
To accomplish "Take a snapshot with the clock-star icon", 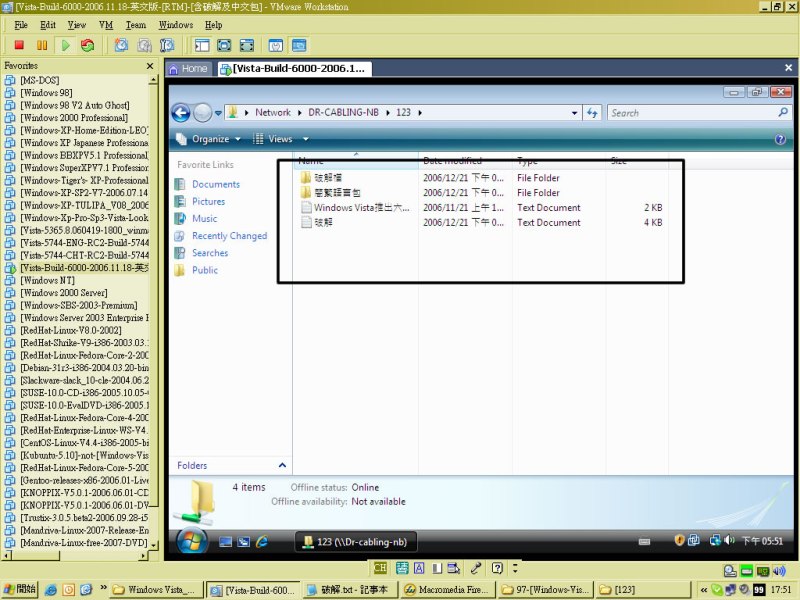I will [121, 45].
